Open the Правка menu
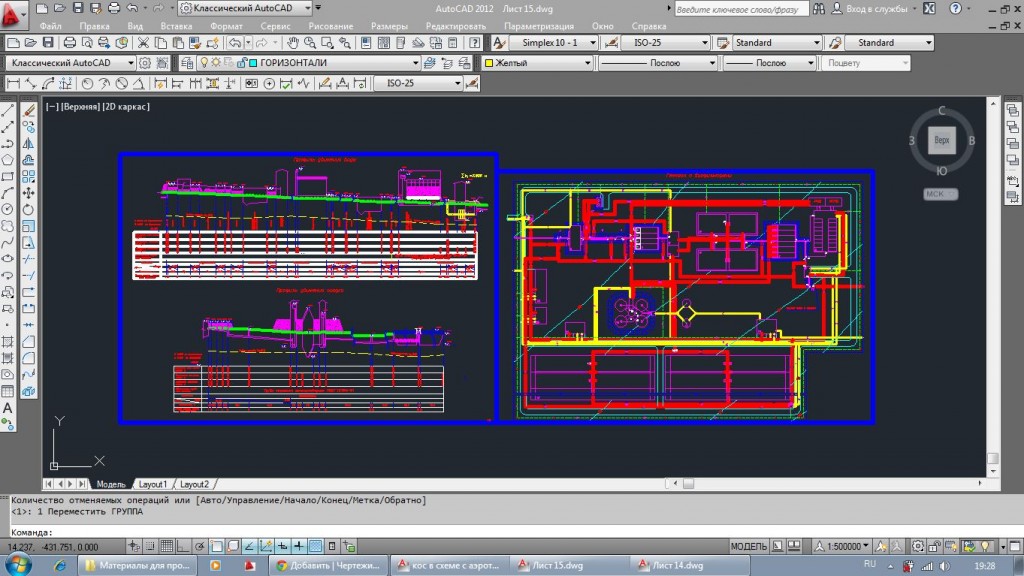1024x576 pixels. pos(94,26)
